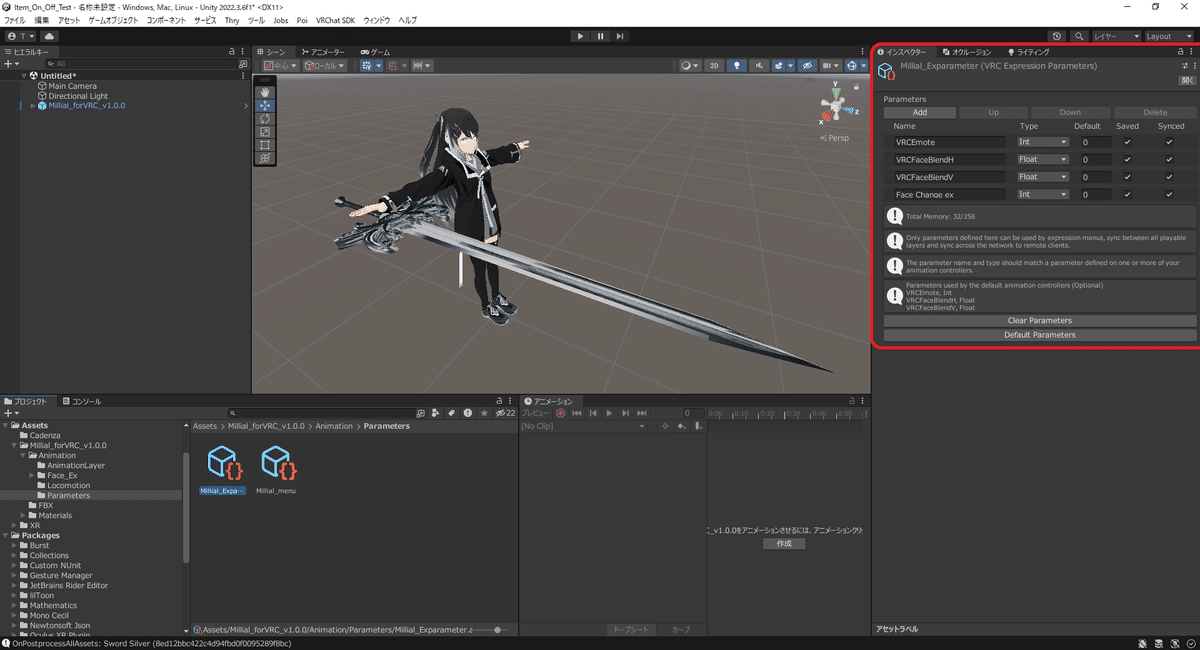
Task: Click the favorites star icon in project
Action: click(484, 412)
